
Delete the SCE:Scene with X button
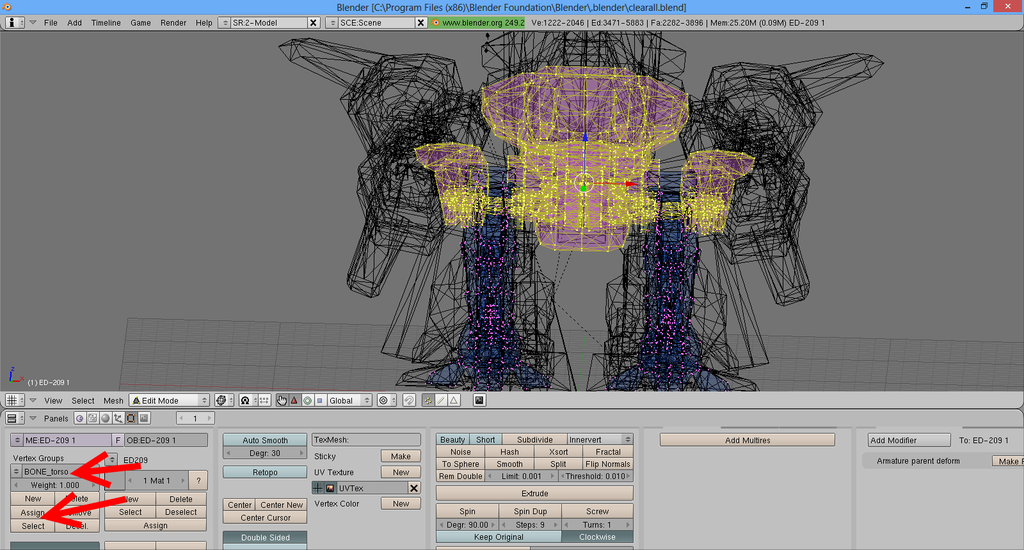(x=421, y=22)
